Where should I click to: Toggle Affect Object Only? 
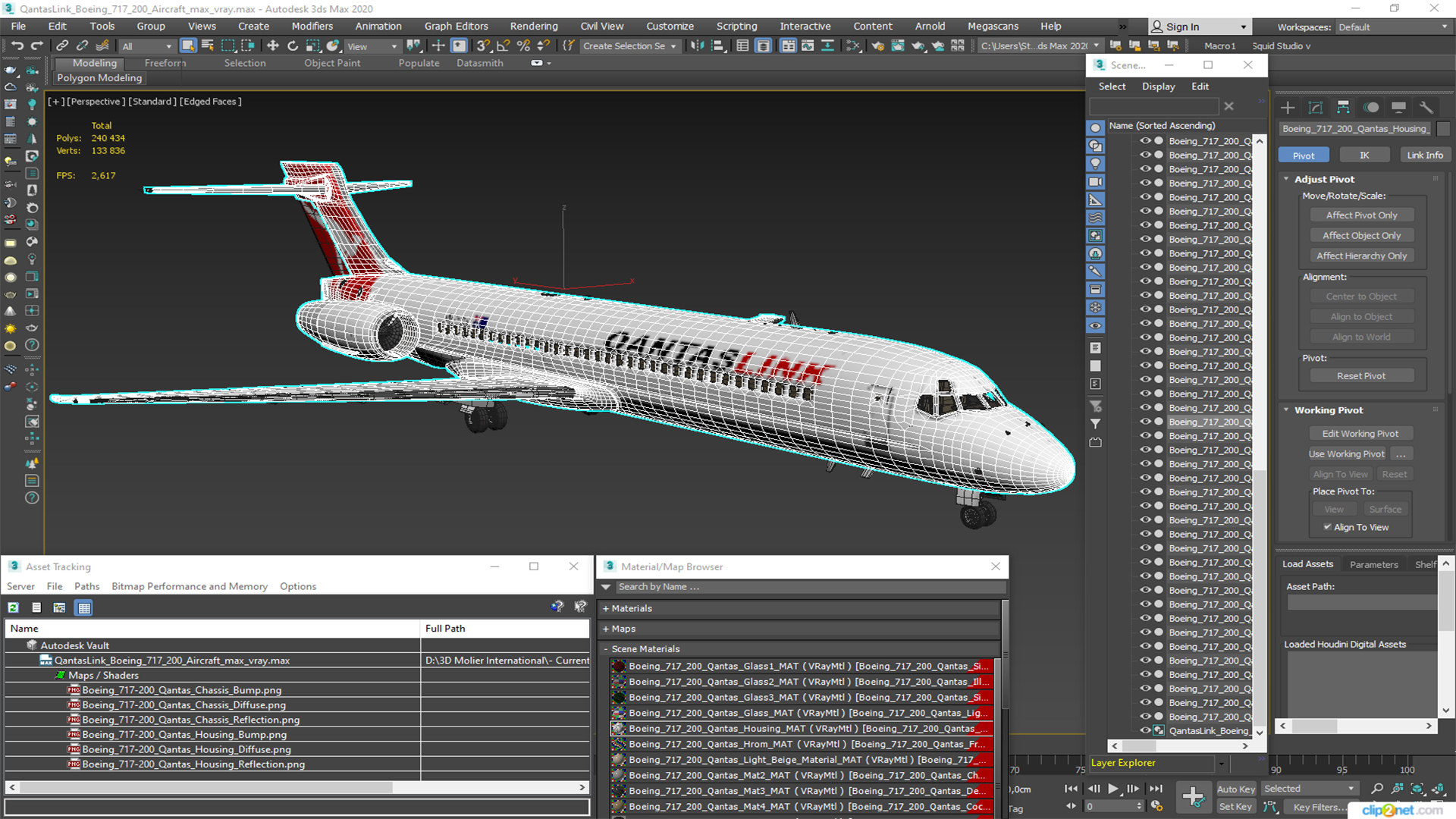tap(1361, 236)
